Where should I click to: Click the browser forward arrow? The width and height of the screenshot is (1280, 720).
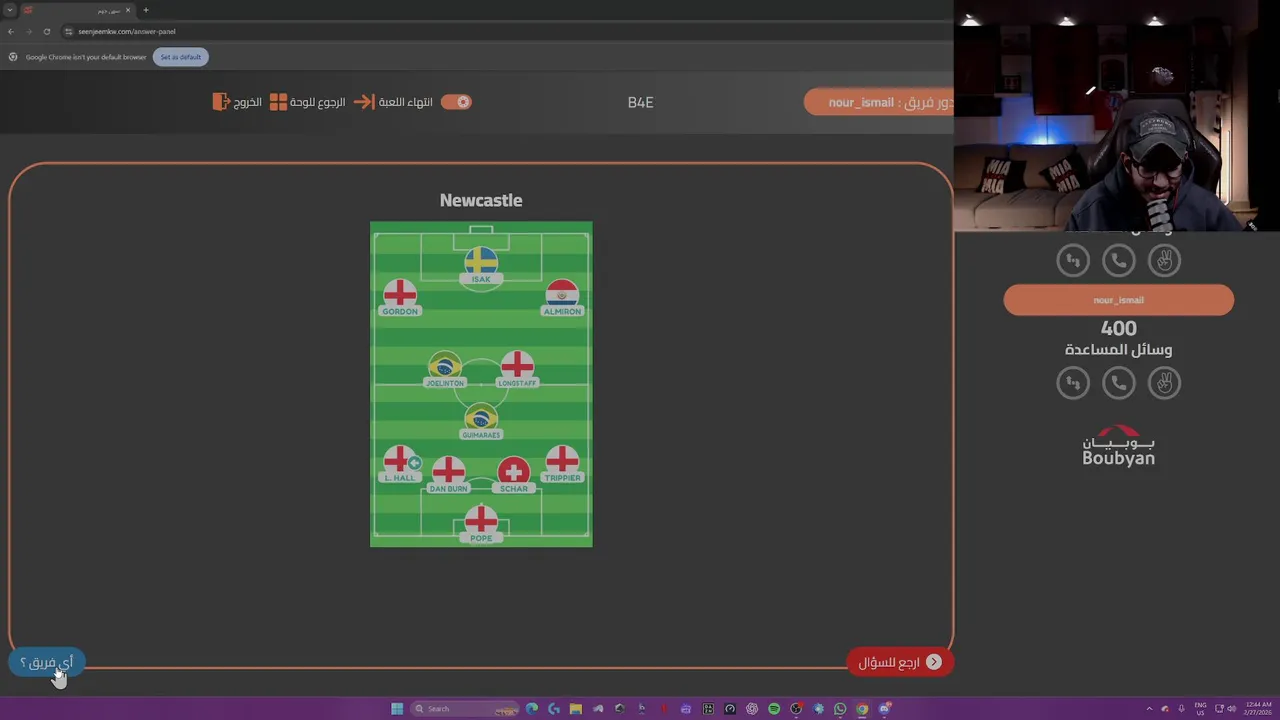pos(28,31)
